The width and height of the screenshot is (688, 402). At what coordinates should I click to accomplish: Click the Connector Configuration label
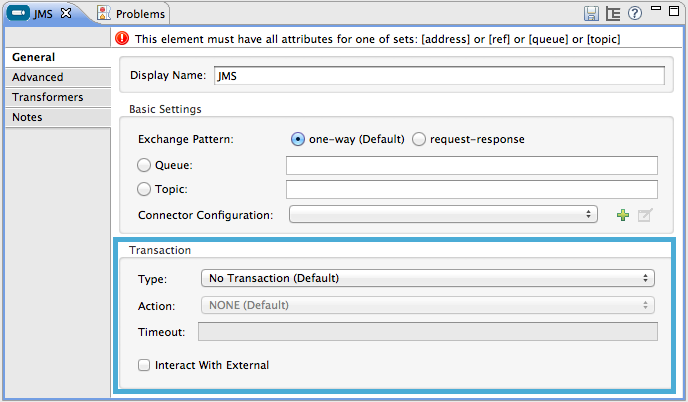[x=205, y=215]
